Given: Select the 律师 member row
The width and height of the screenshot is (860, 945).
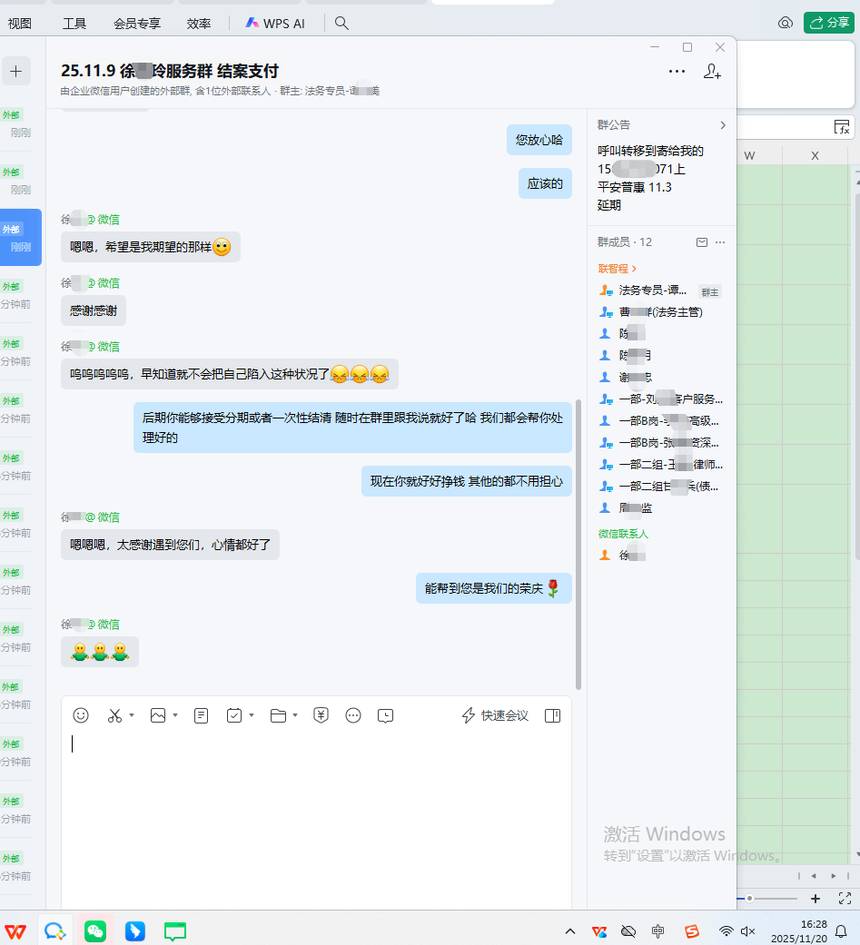Looking at the screenshot, I should coord(660,464).
